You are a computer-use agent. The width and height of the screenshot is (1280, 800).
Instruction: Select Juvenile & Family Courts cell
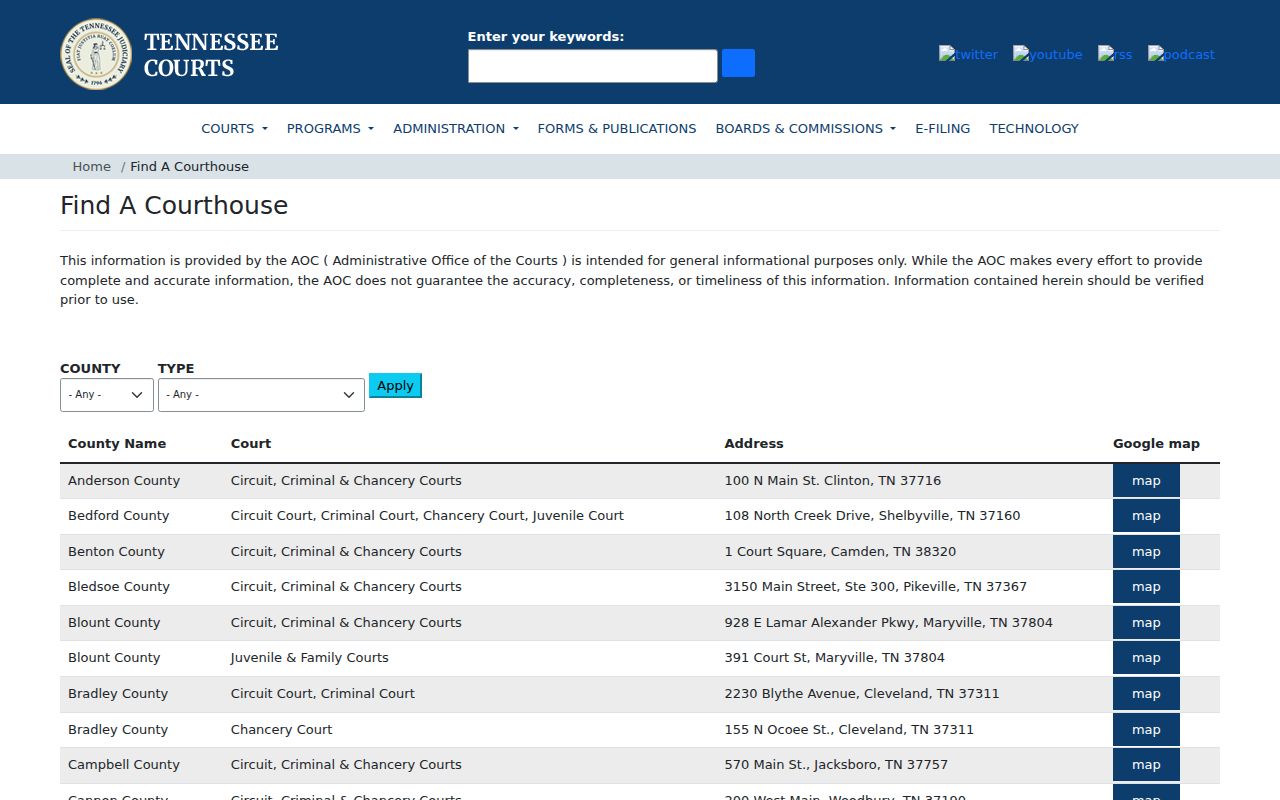pos(310,658)
